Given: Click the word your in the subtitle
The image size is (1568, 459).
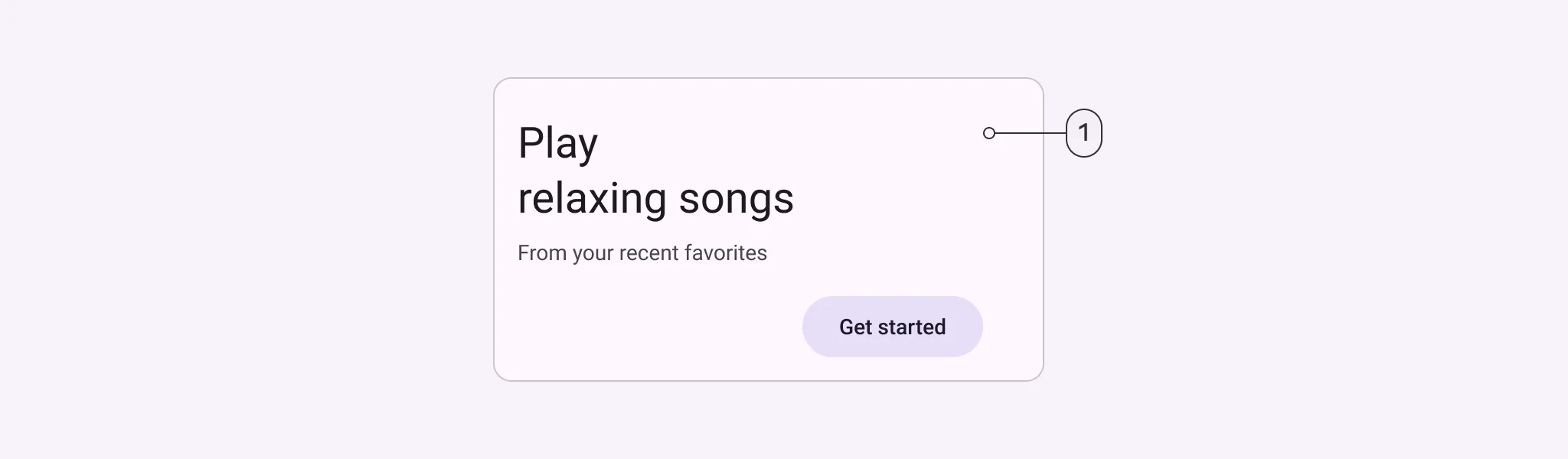Looking at the screenshot, I should click(593, 253).
